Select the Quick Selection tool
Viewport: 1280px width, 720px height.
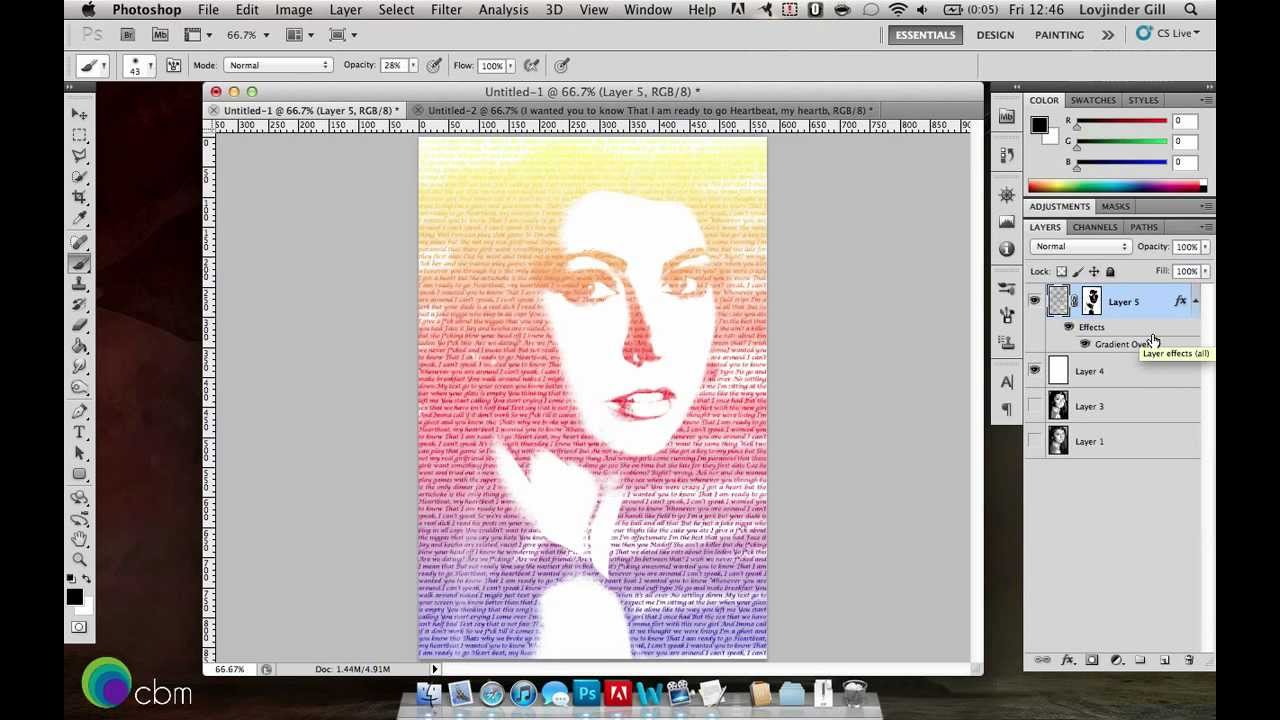(79, 177)
